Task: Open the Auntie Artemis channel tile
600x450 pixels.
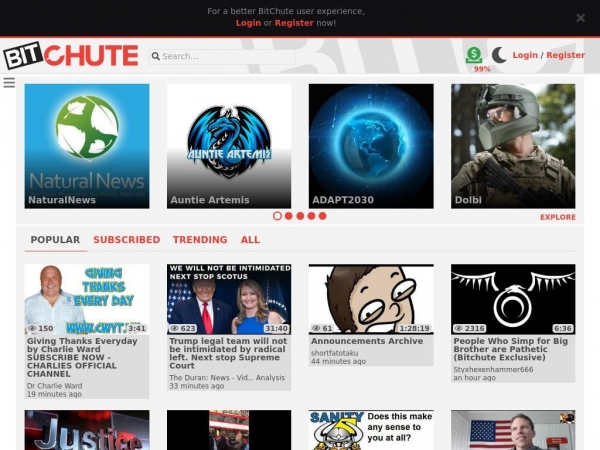Action: (229, 145)
